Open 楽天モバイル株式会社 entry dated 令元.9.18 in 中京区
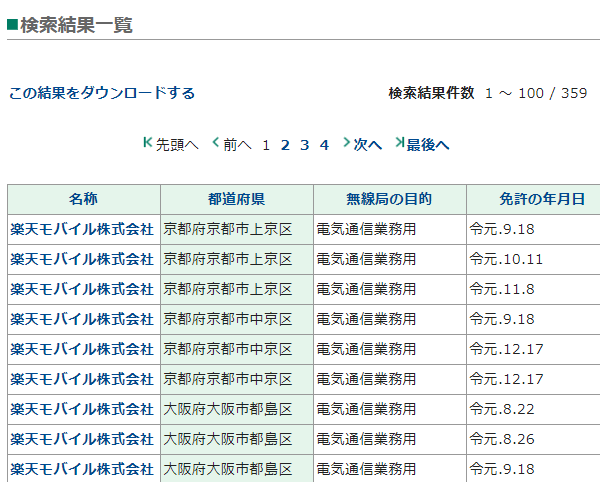Screen dimensions: 600x482 coord(82,319)
